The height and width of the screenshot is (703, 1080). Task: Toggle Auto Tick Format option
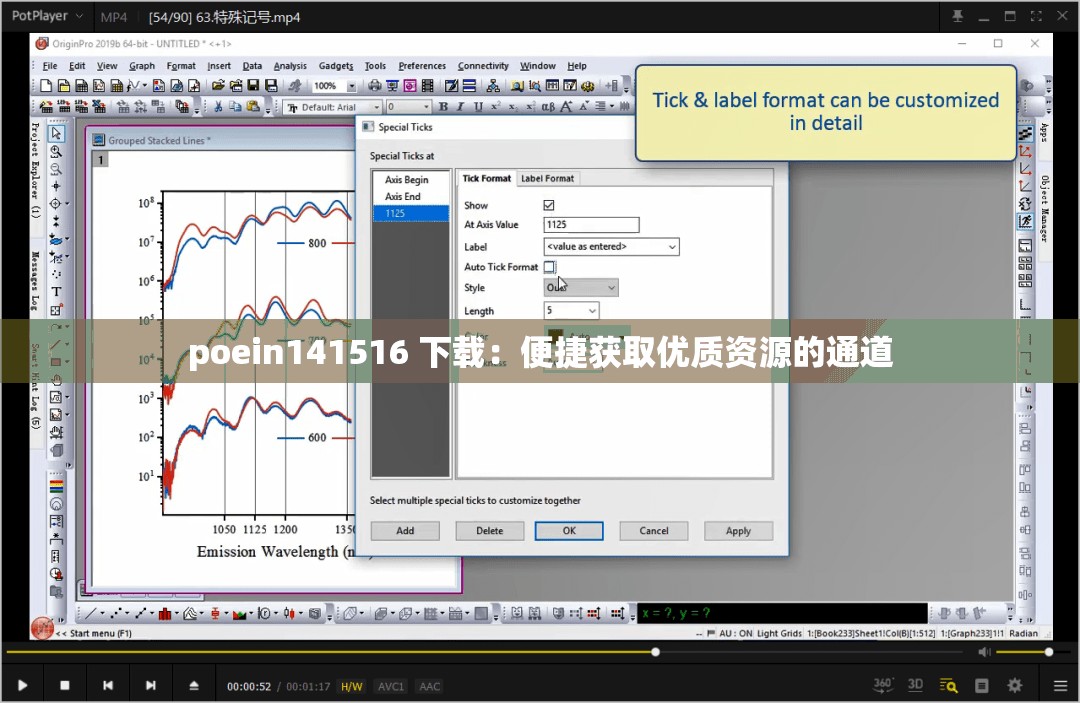coord(549,267)
